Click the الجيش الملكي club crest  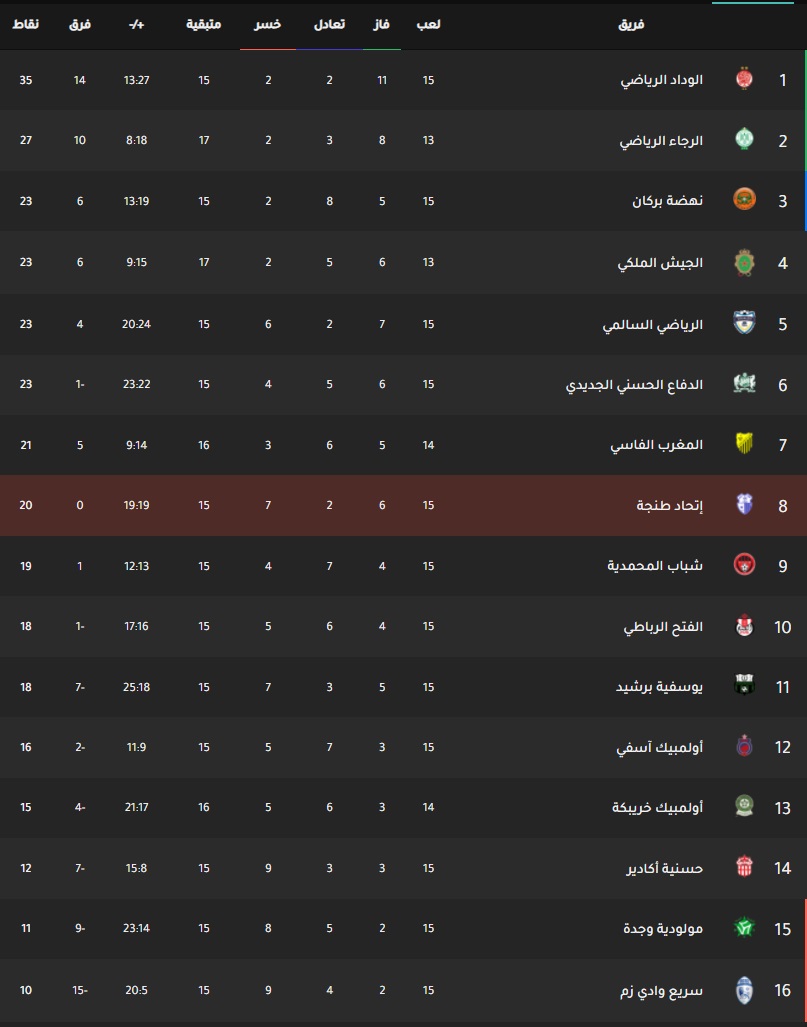click(744, 262)
